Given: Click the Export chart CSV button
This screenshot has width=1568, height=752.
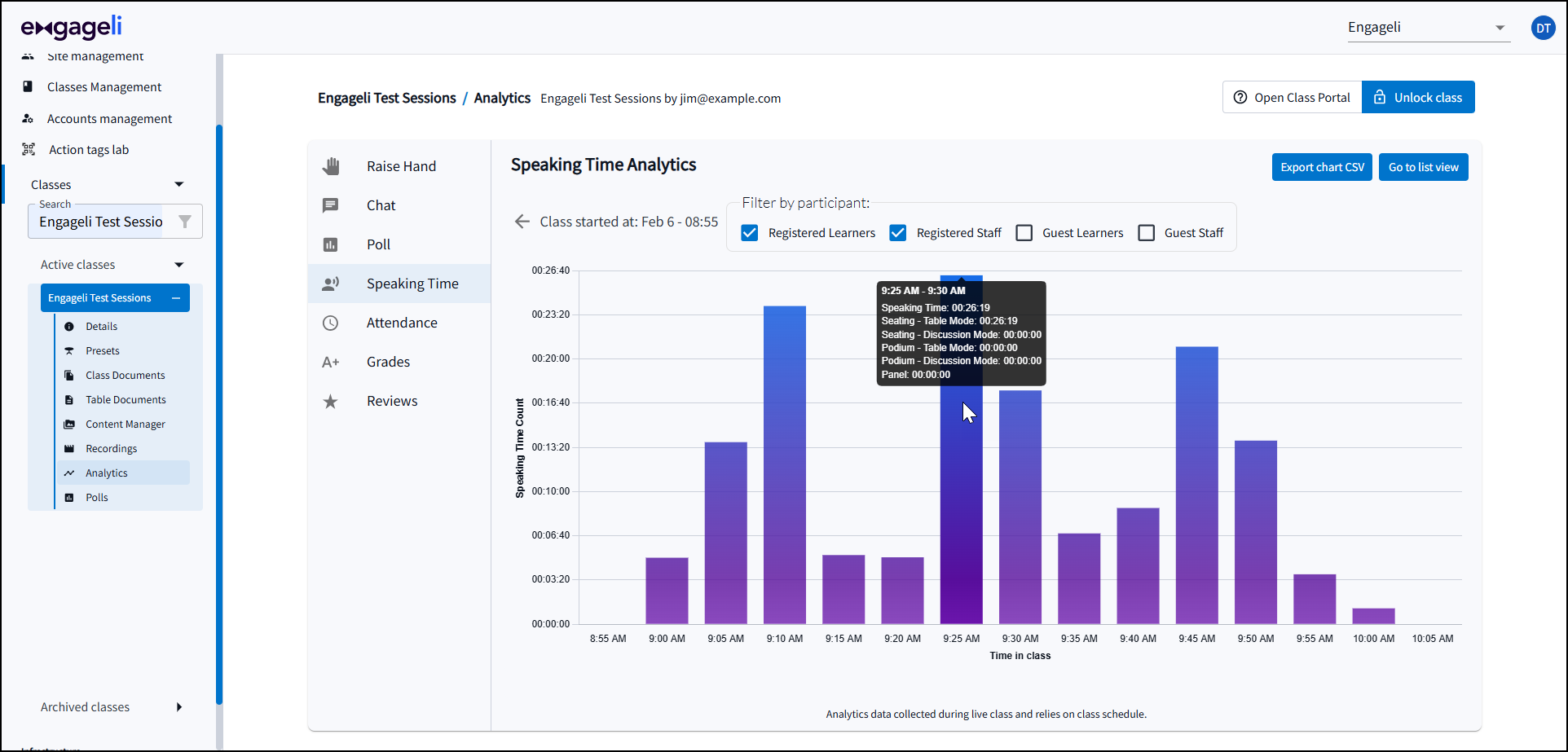Looking at the screenshot, I should [x=1322, y=167].
